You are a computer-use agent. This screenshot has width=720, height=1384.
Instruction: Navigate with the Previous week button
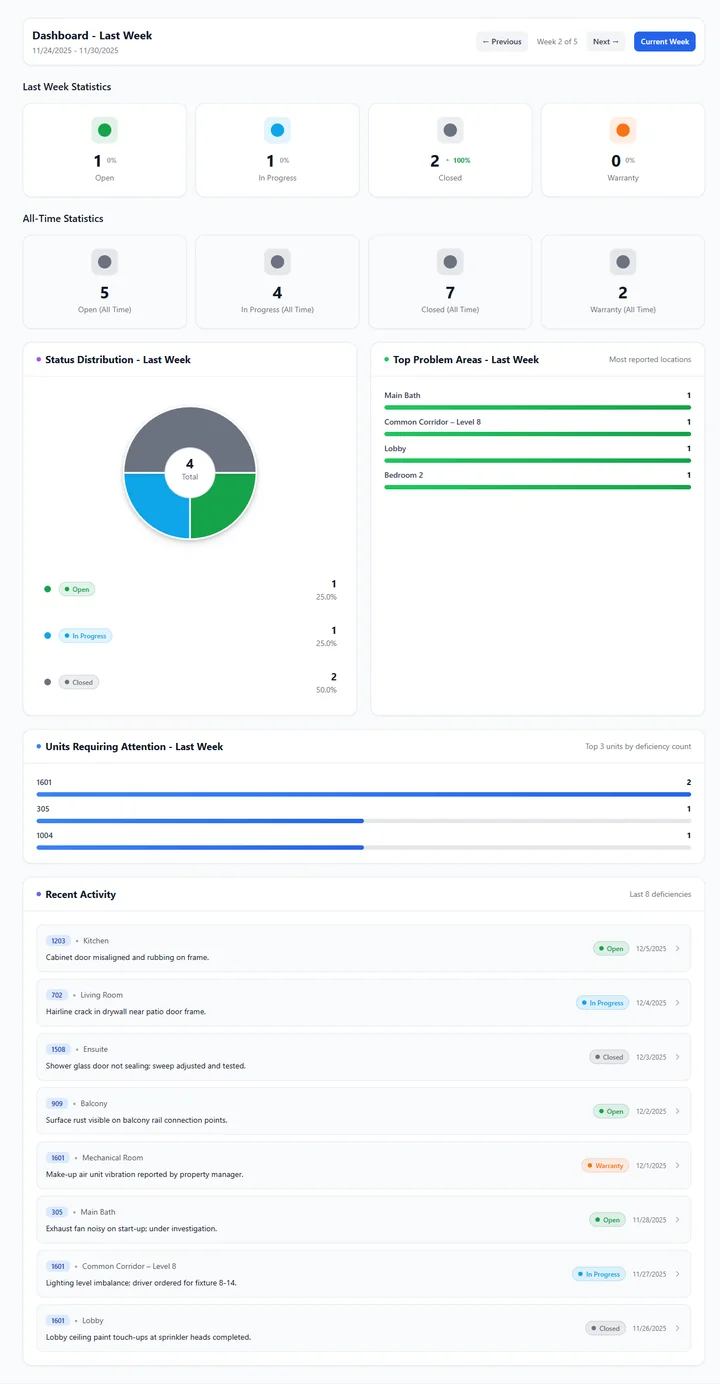coord(501,41)
